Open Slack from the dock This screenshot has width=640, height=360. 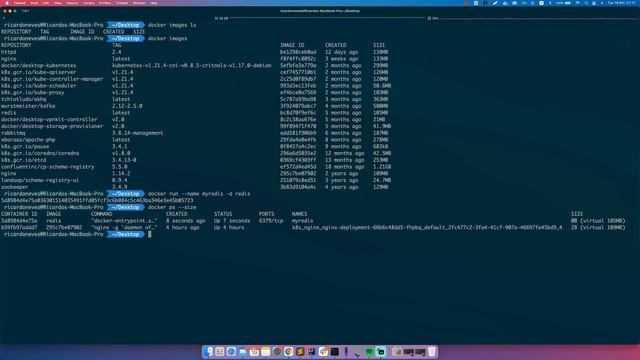pyautogui.click(x=323, y=351)
